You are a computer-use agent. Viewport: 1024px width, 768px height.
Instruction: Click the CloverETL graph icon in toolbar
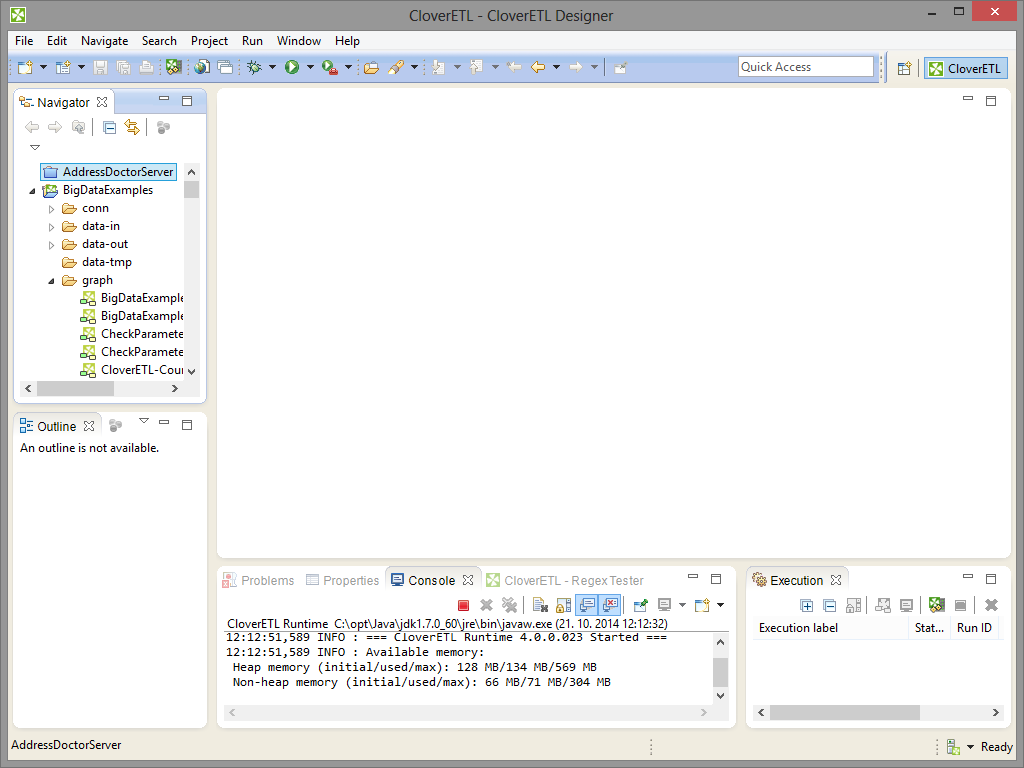tap(173, 67)
